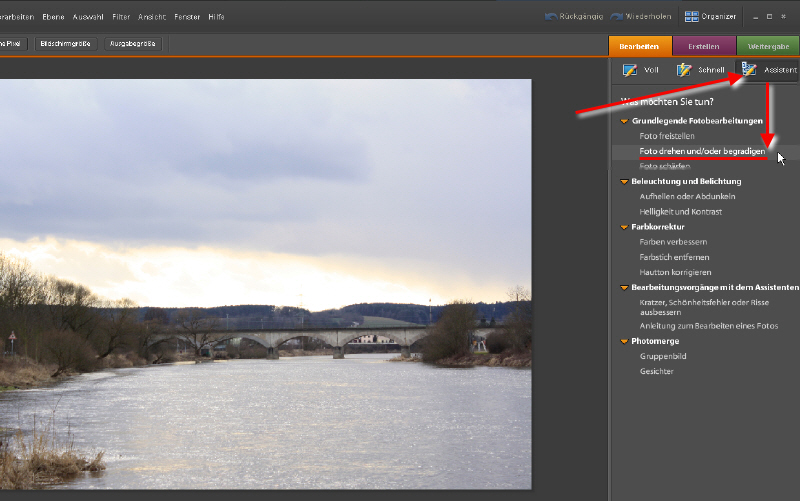Click the Wiederholen redo icon
Image resolution: width=800 pixels, height=501 pixels.
617,17
